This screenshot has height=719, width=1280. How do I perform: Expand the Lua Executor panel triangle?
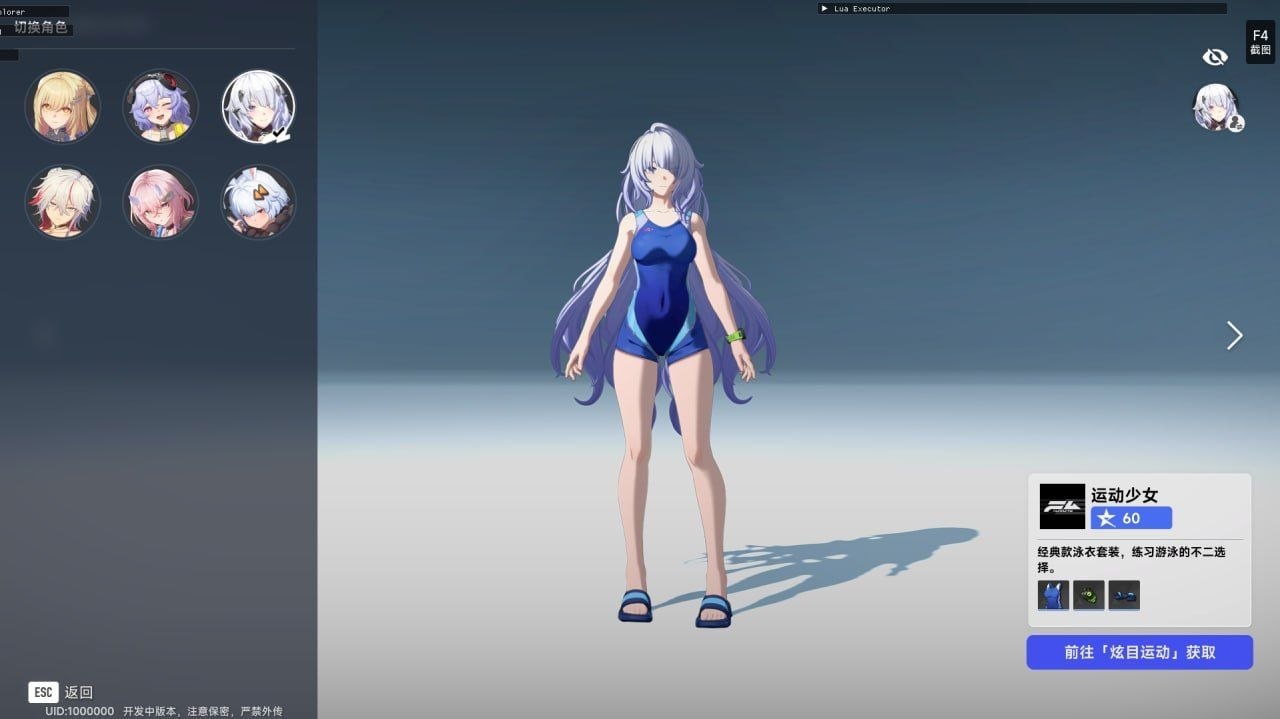tap(824, 8)
